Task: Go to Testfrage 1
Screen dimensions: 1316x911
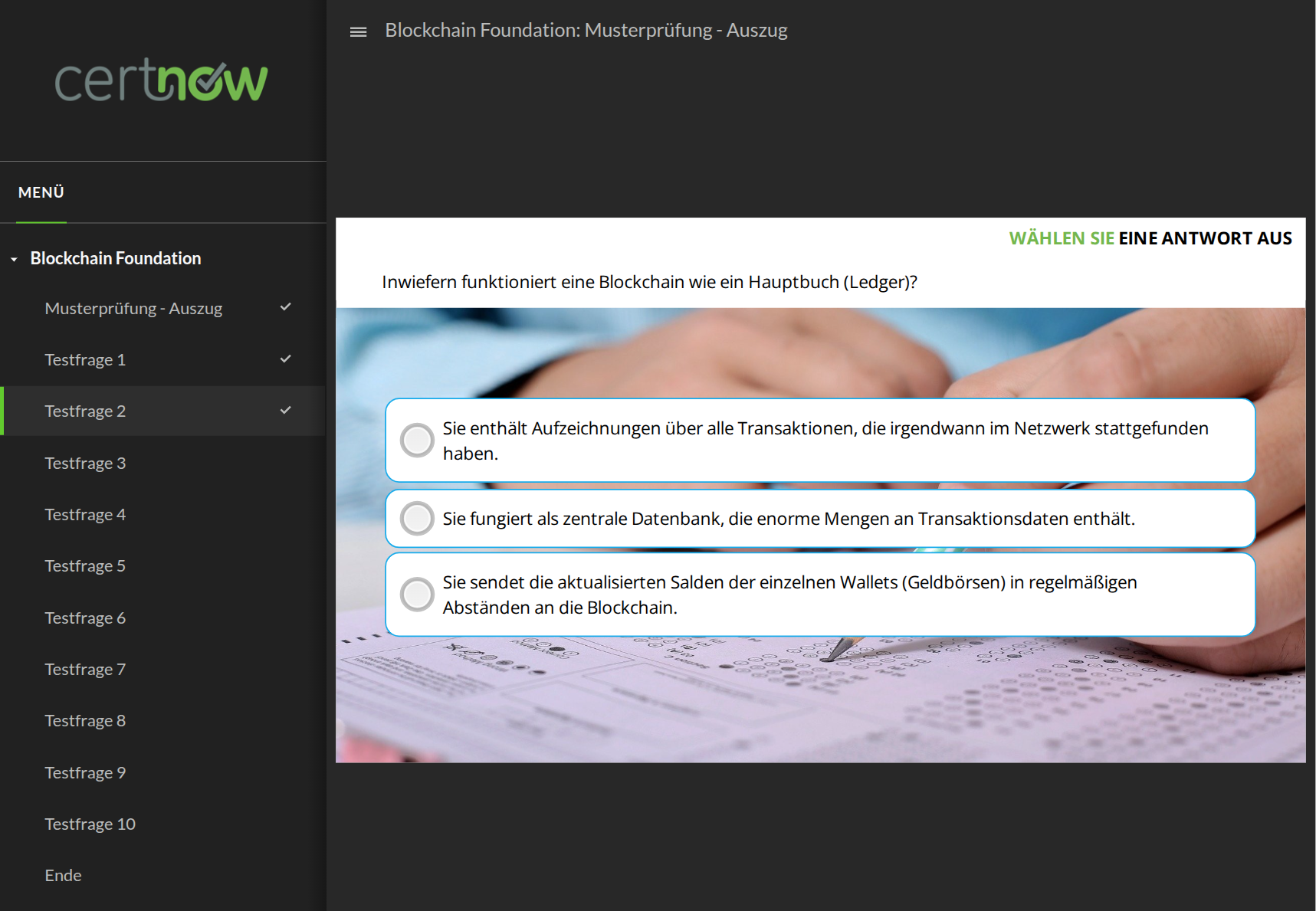Action: (x=85, y=360)
